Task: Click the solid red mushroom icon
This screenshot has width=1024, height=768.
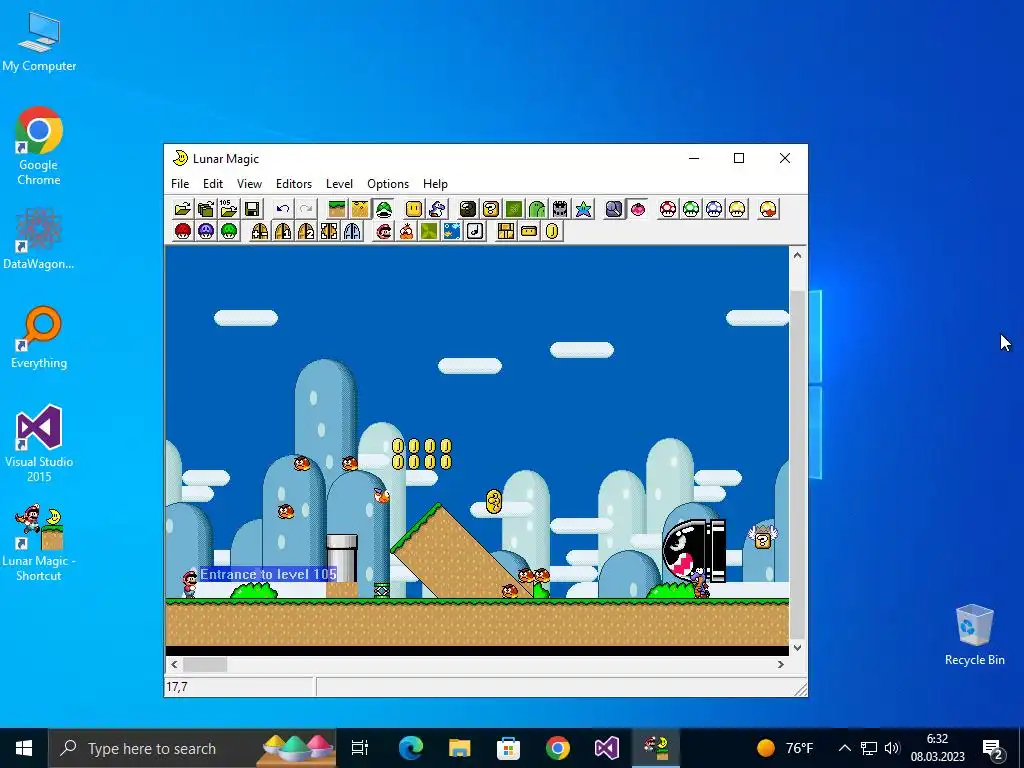Action: pyautogui.click(x=183, y=231)
